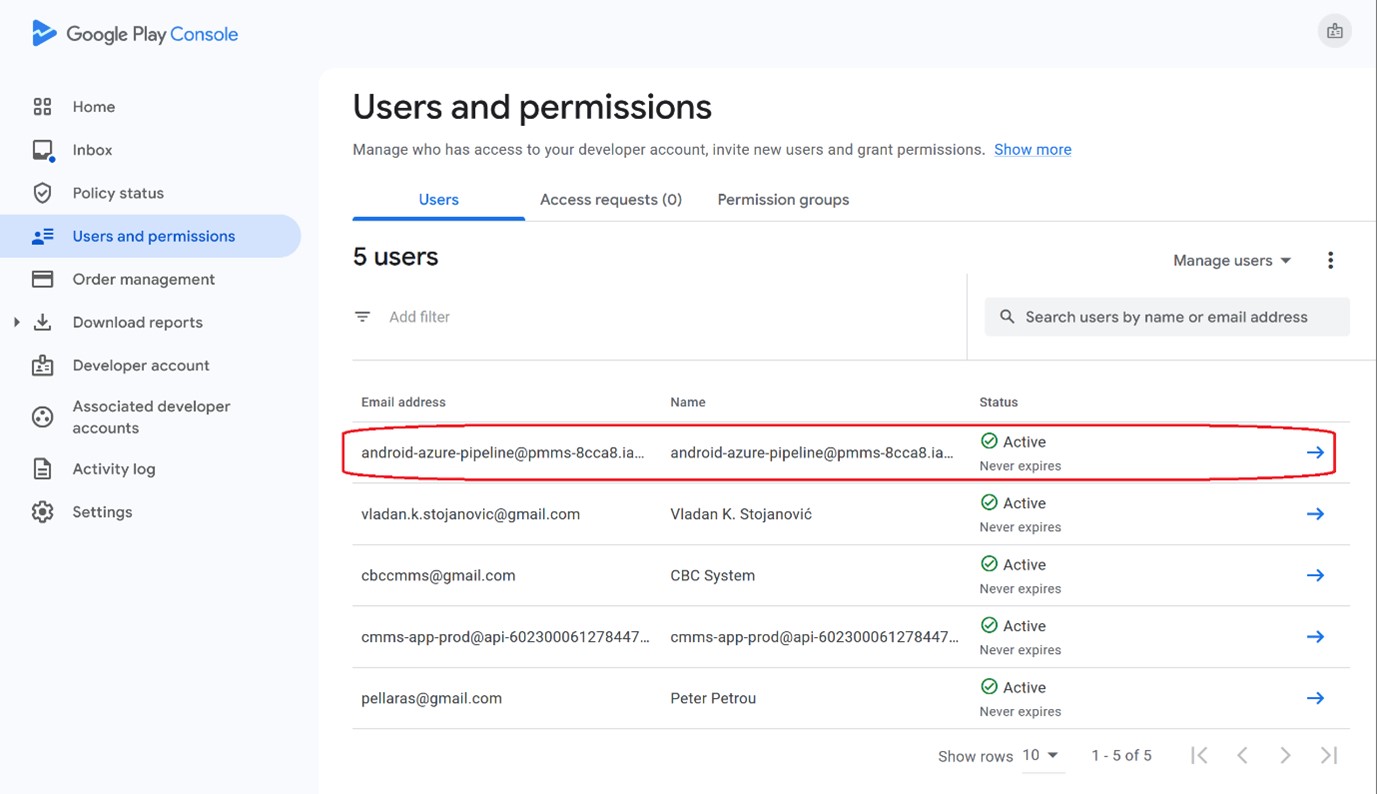Click the Add filter icon

tap(362, 317)
